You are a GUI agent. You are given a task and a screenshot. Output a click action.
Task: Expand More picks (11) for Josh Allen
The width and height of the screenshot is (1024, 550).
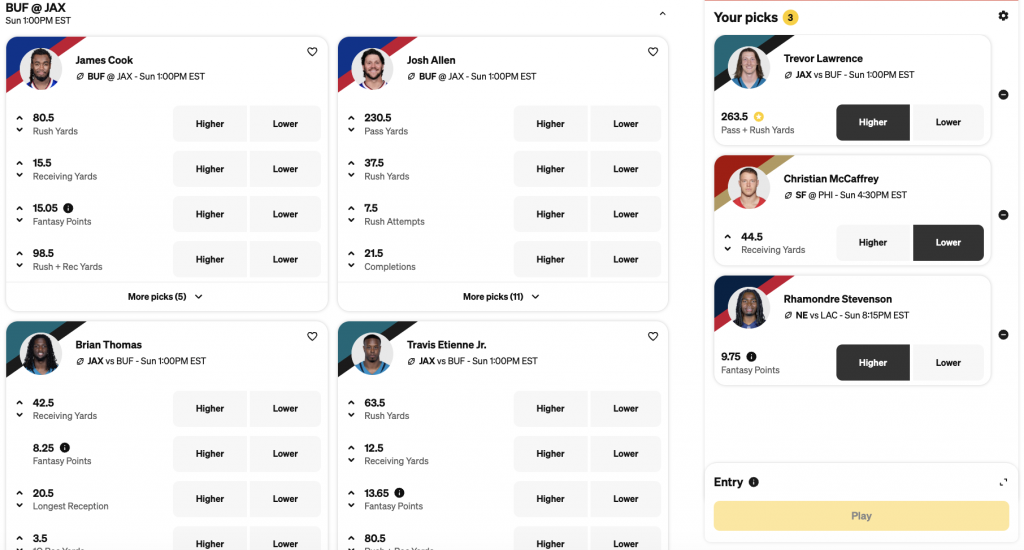(x=501, y=297)
